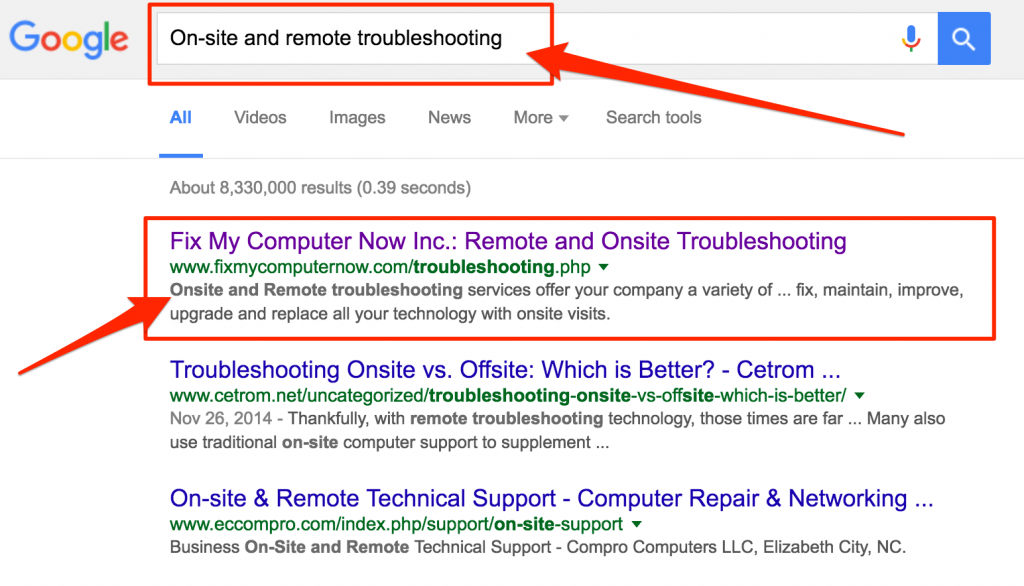Select the All results tab
Screen dimensions: 1024x586
(181, 118)
